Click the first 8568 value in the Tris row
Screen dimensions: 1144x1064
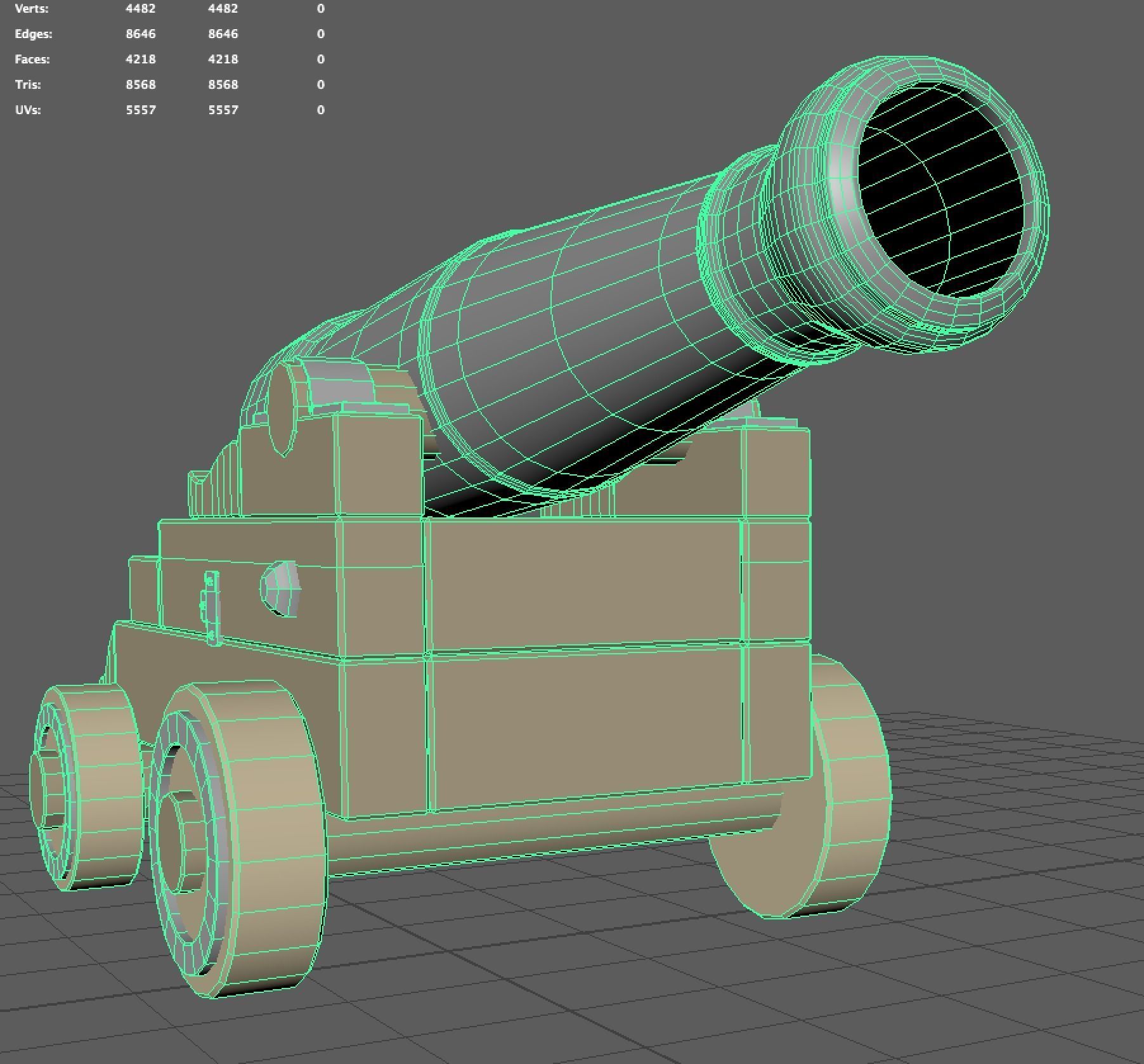[141, 85]
